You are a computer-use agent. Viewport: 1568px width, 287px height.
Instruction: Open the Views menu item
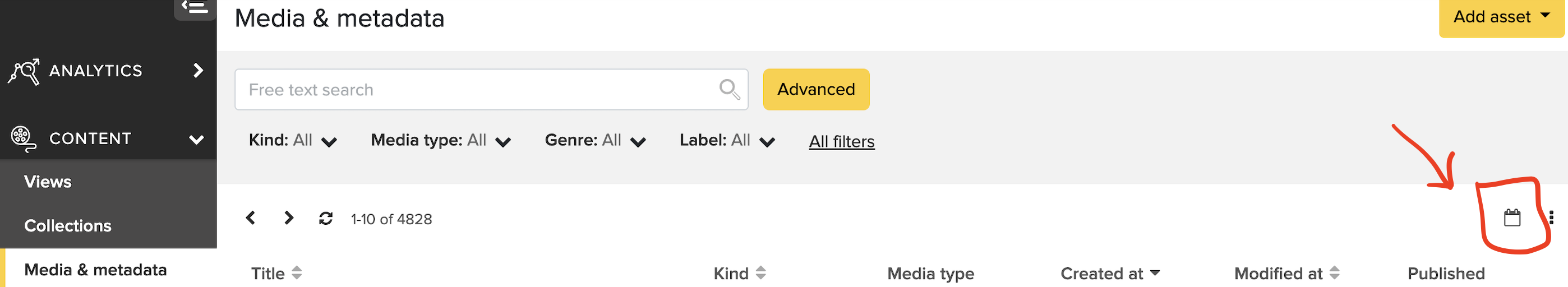coord(48,182)
